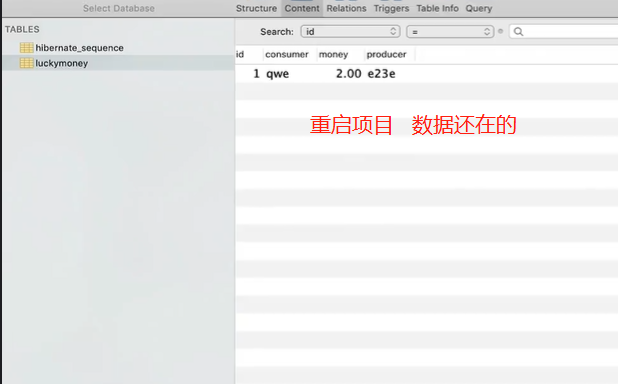Viewport: 618px width, 384px height.
Task: Click the search text input field
Action: tap(564, 32)
